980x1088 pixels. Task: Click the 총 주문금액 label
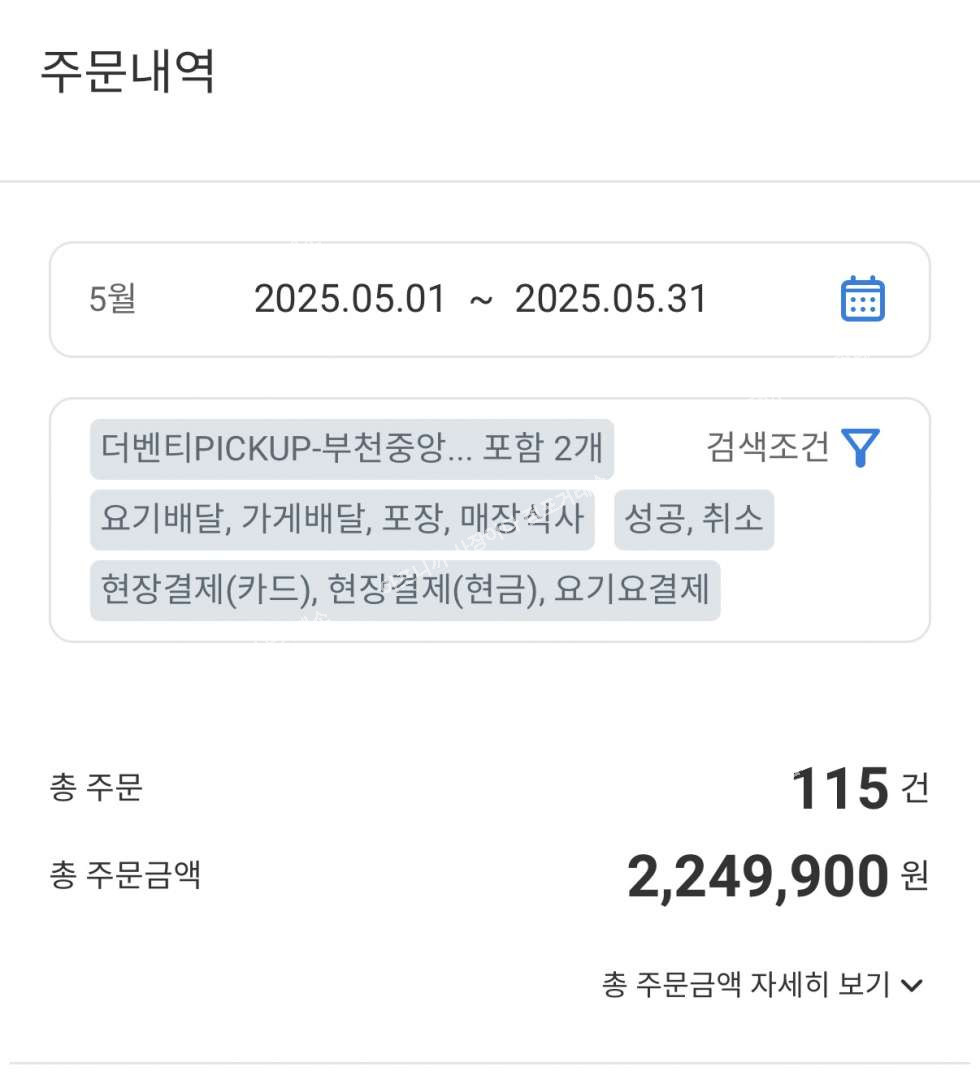[125, 876]
